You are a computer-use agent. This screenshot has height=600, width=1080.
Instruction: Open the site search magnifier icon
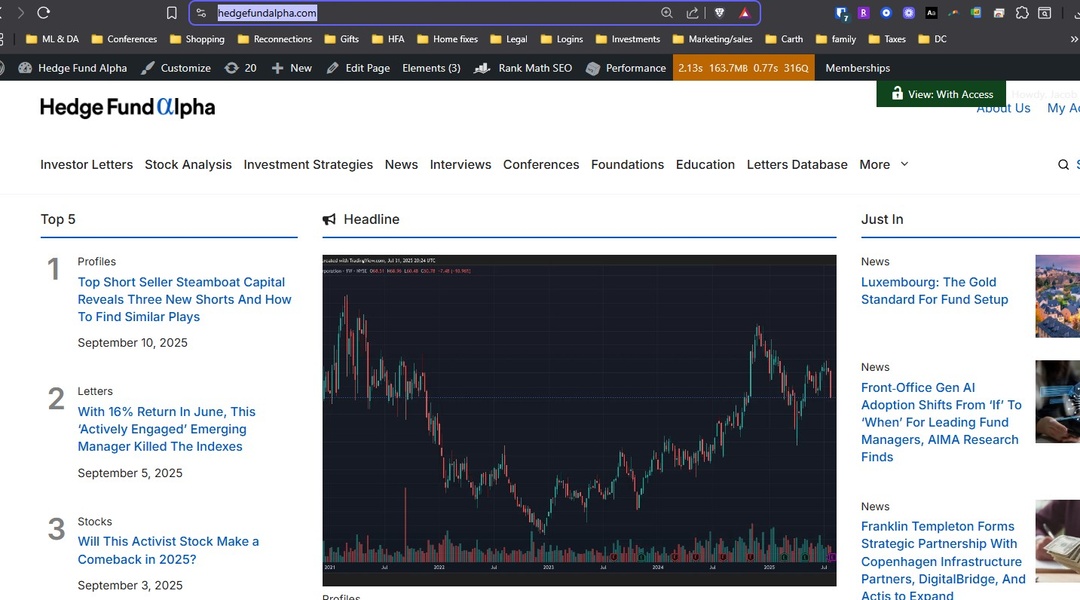[1064, 165]
